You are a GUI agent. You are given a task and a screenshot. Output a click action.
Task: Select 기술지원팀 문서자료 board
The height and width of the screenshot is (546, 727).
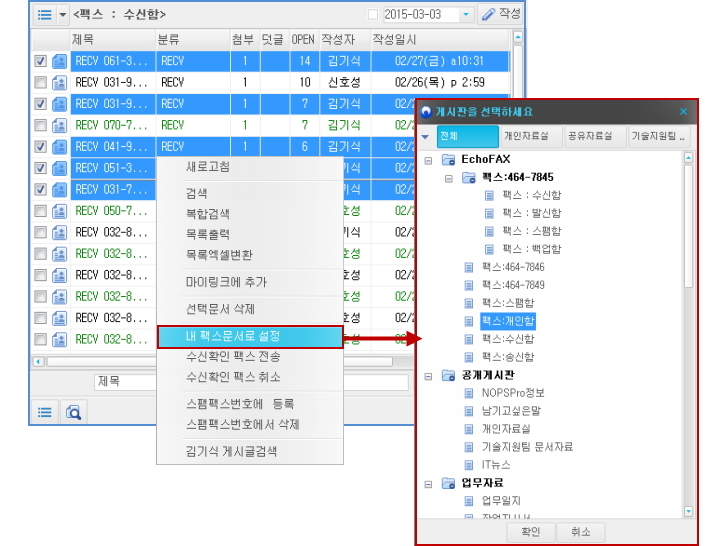(527, 447)
